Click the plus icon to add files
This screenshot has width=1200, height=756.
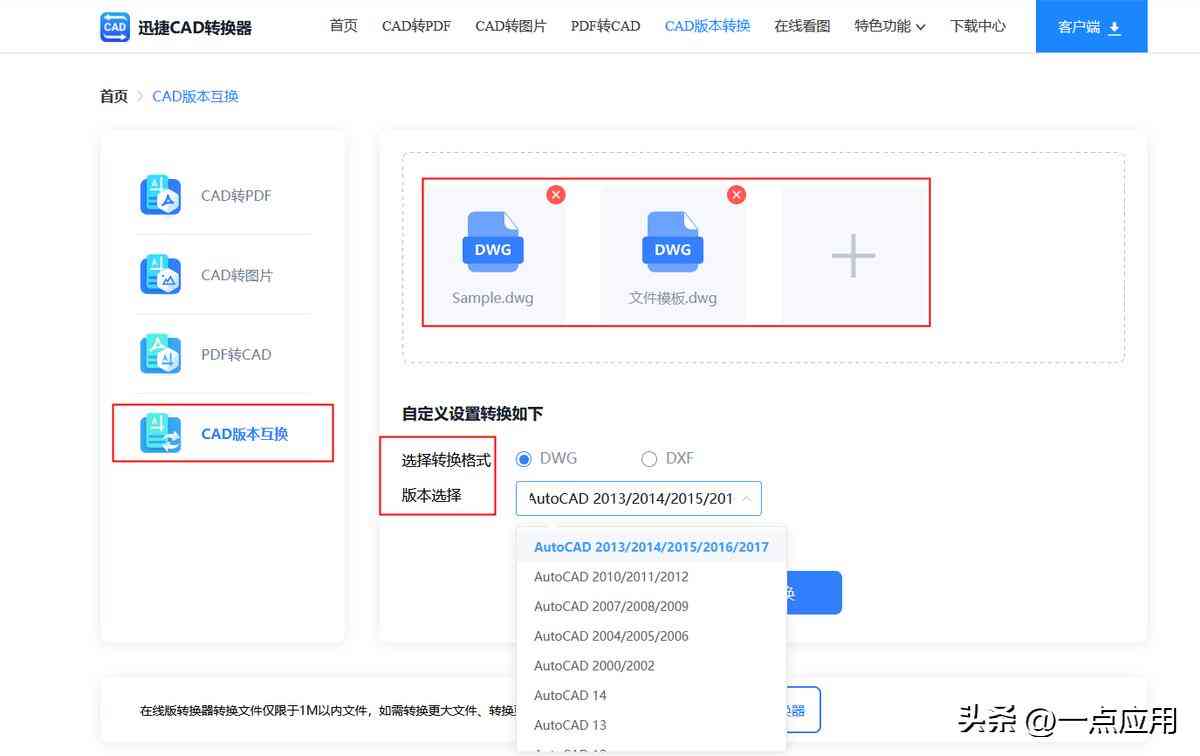click(x=853, y=255)
